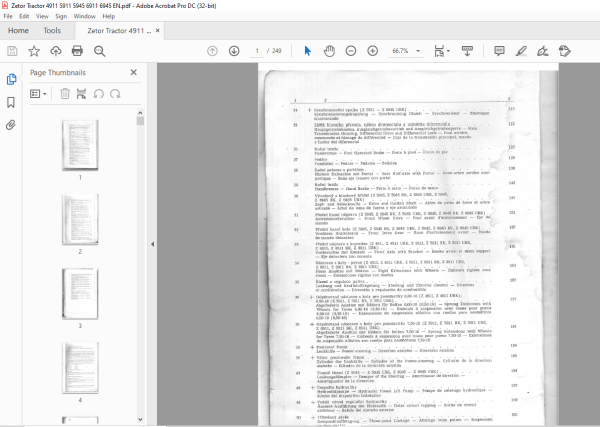Add document to starred favorites
Screen dimensions: 600x427
34,51
